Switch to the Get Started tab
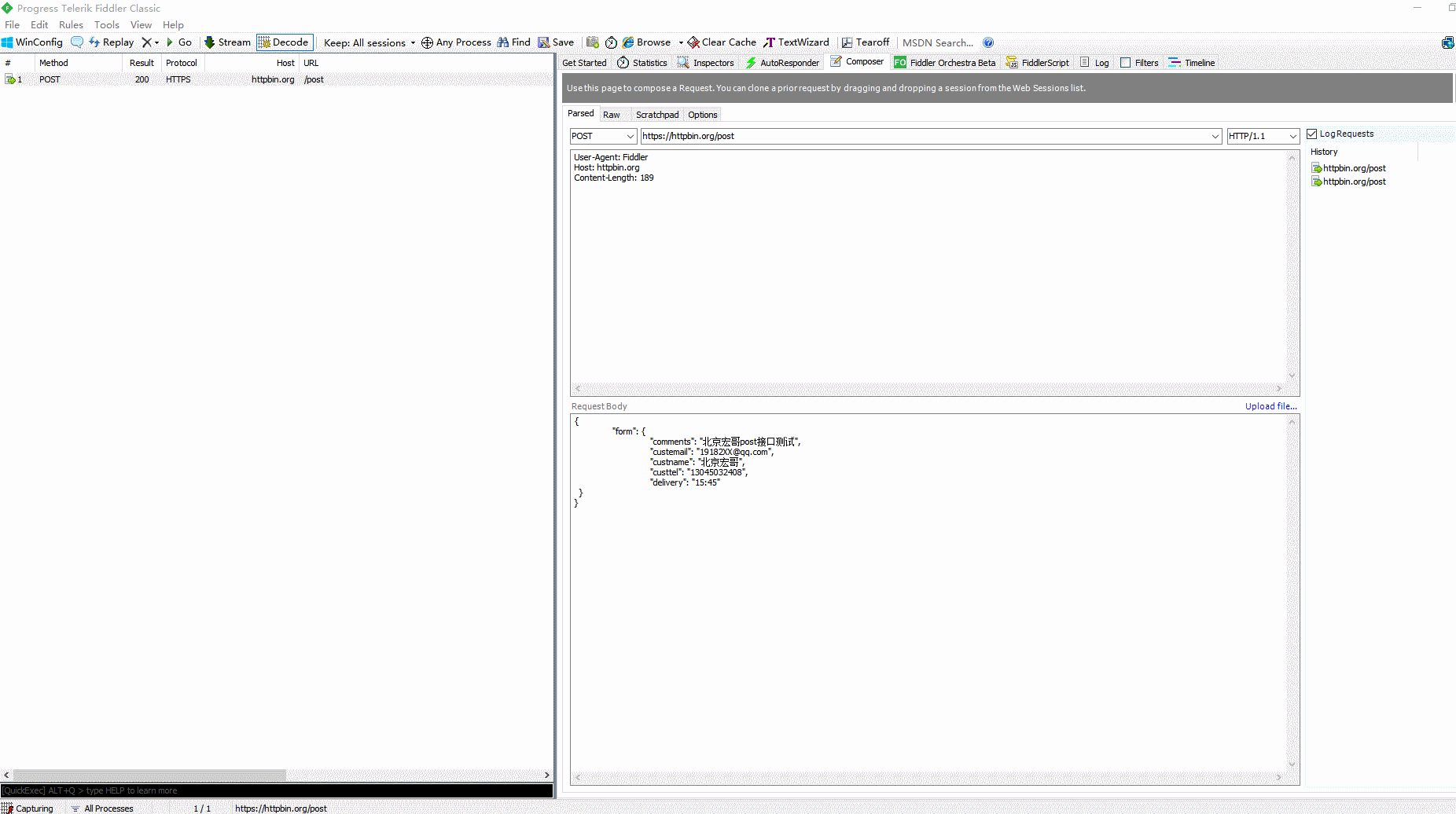The image size is (1456, 814). (584, 63)
